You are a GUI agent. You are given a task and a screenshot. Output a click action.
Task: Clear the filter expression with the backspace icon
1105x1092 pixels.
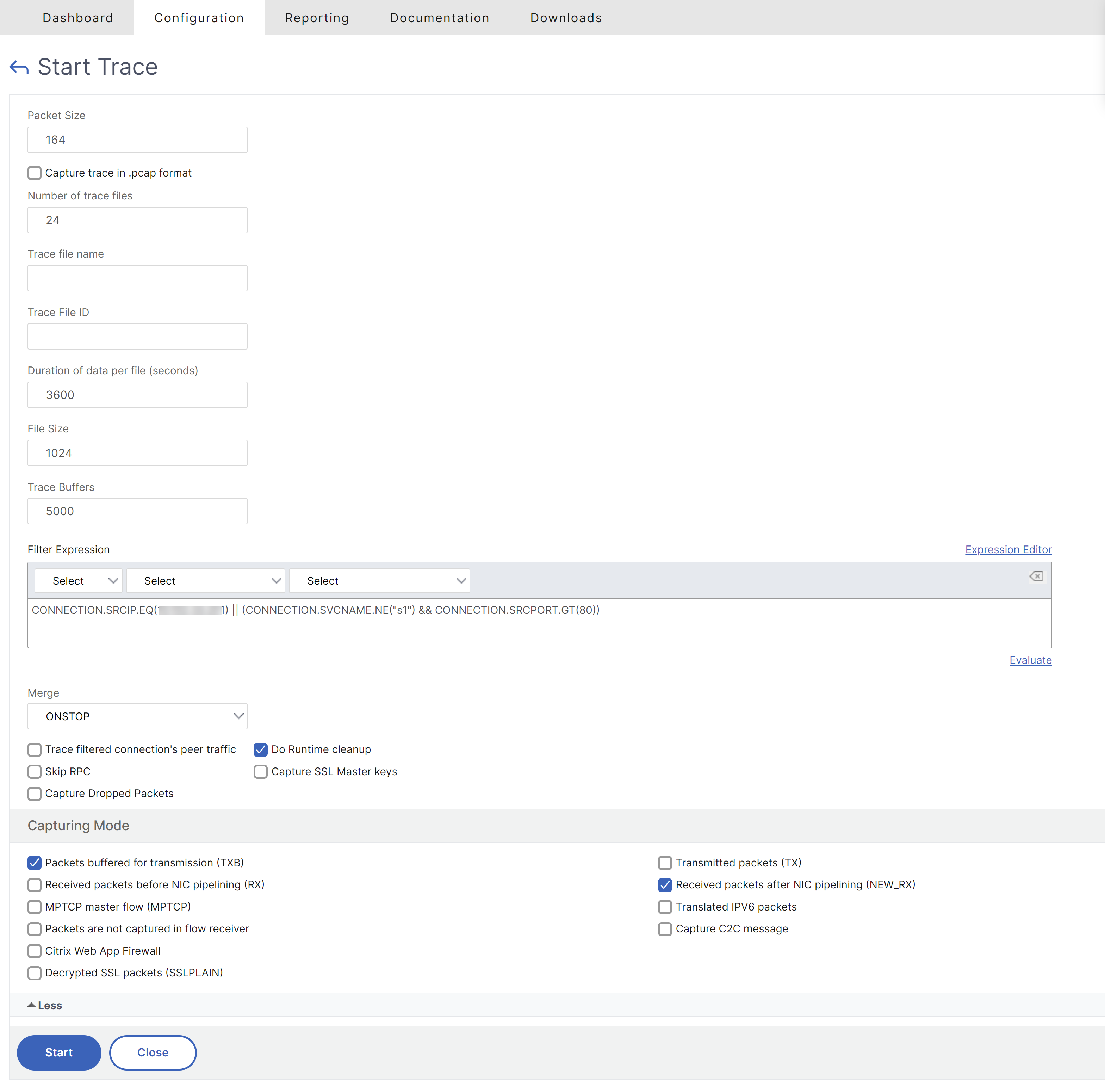1036,576
